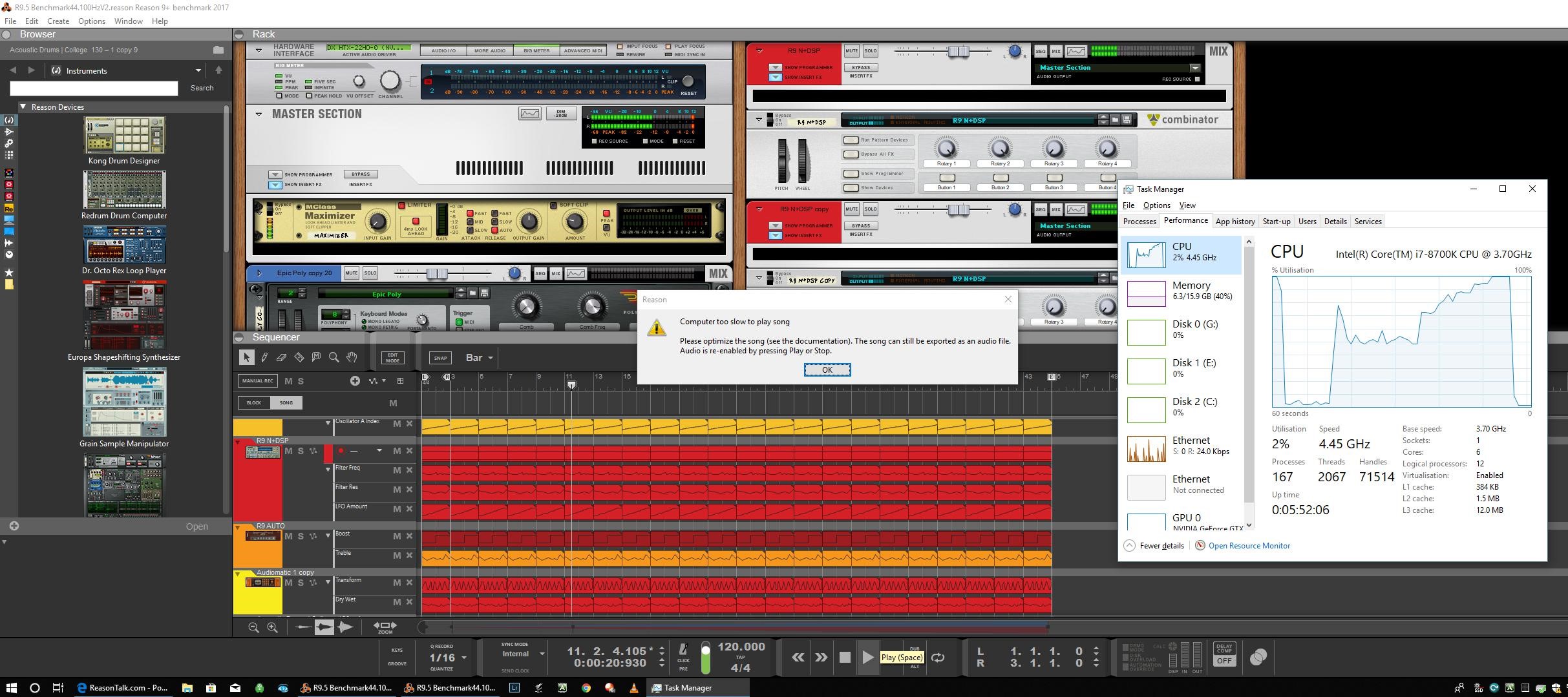Click the fast forward transport button
The width and height of the screenshot is (1568, 697).
(x=821, y=658)
